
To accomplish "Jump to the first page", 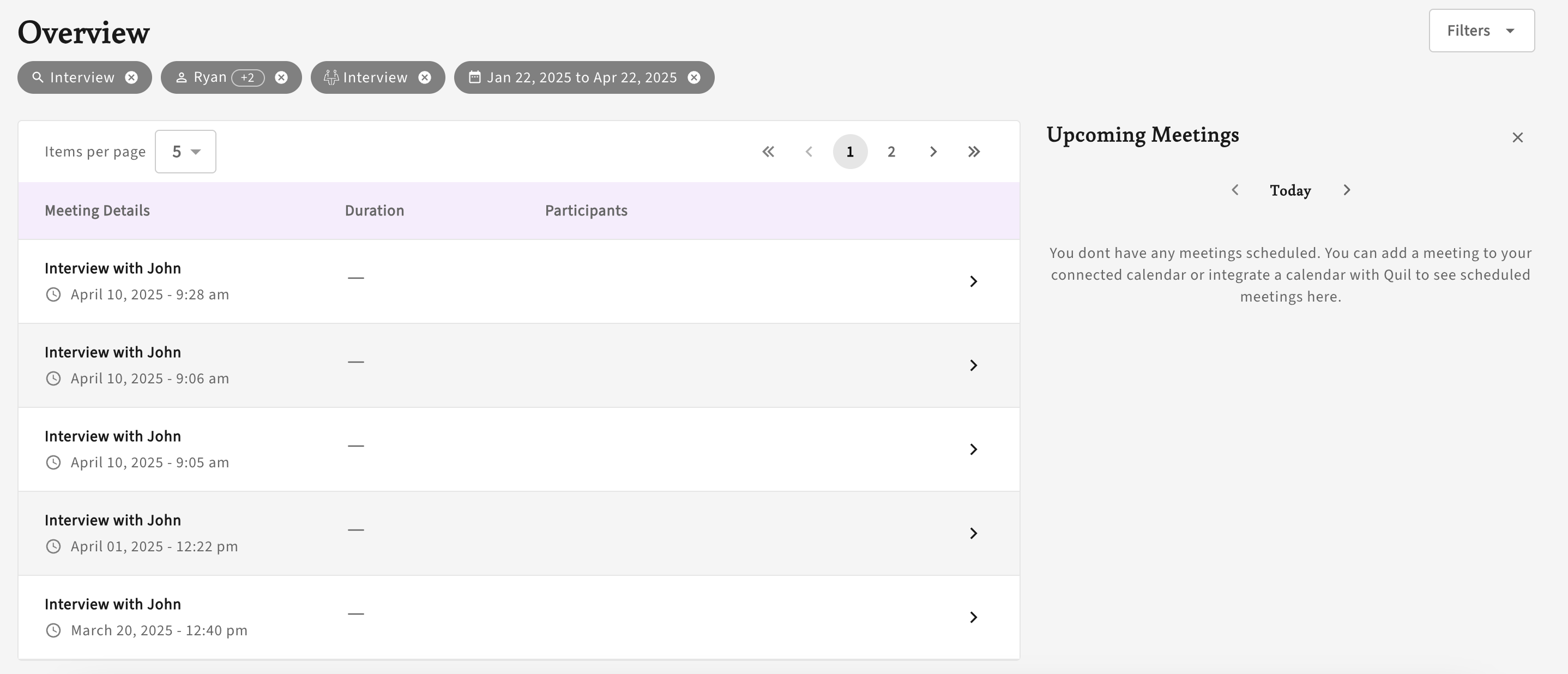I will pyautogui.click(x=768, y=152).
